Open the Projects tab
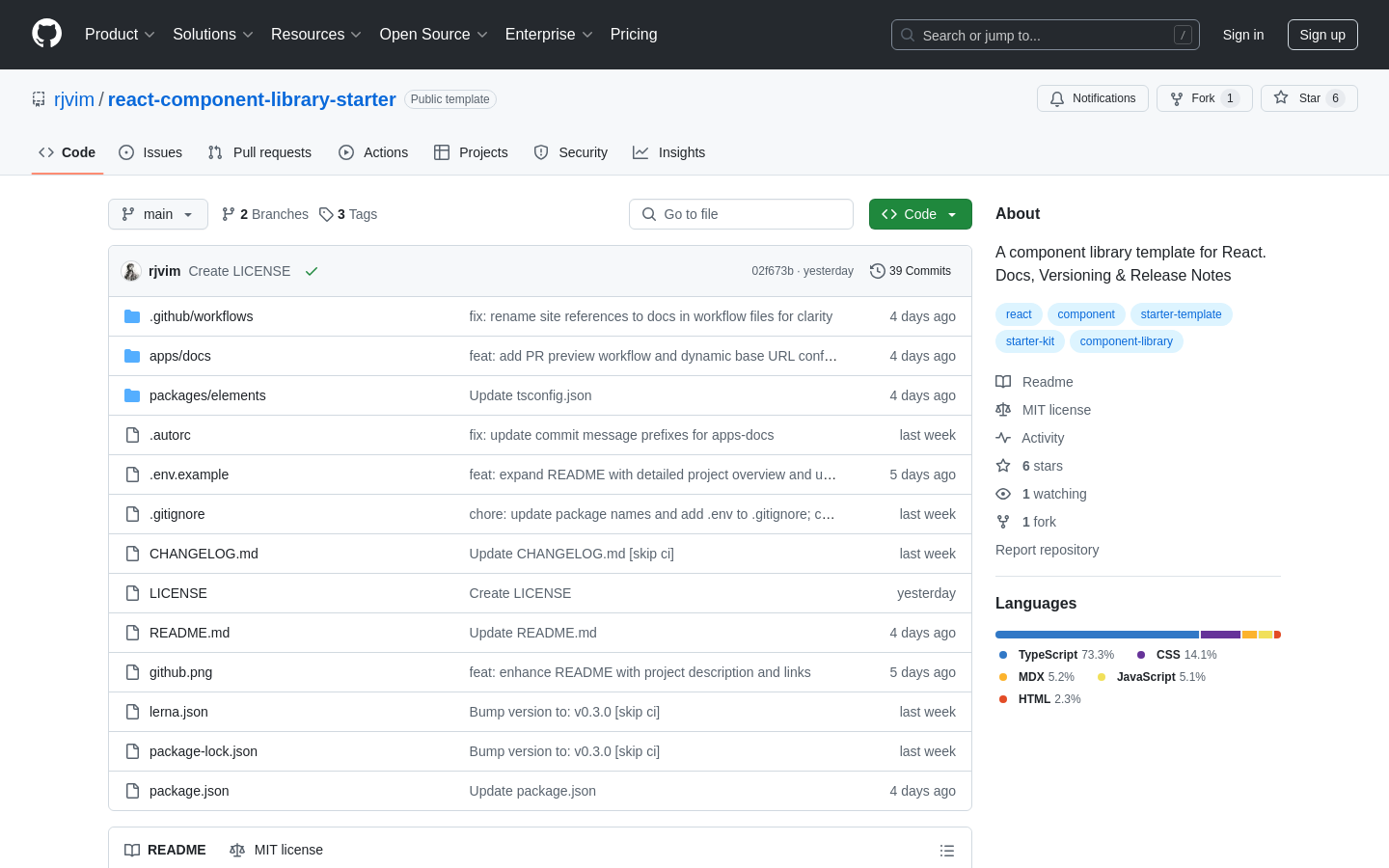This screenshot has width=1389, height=868. click(x=471, y=152)
